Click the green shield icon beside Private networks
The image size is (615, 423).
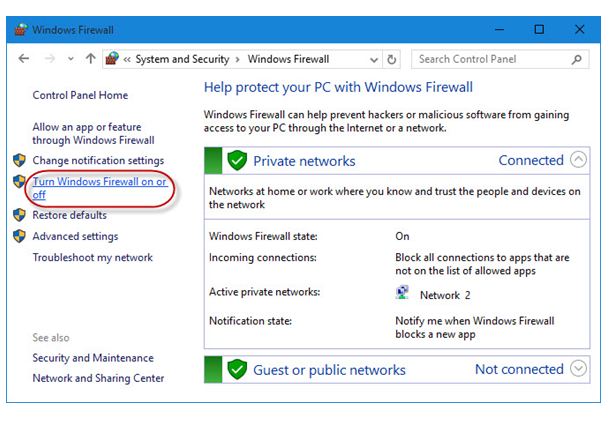237,160
